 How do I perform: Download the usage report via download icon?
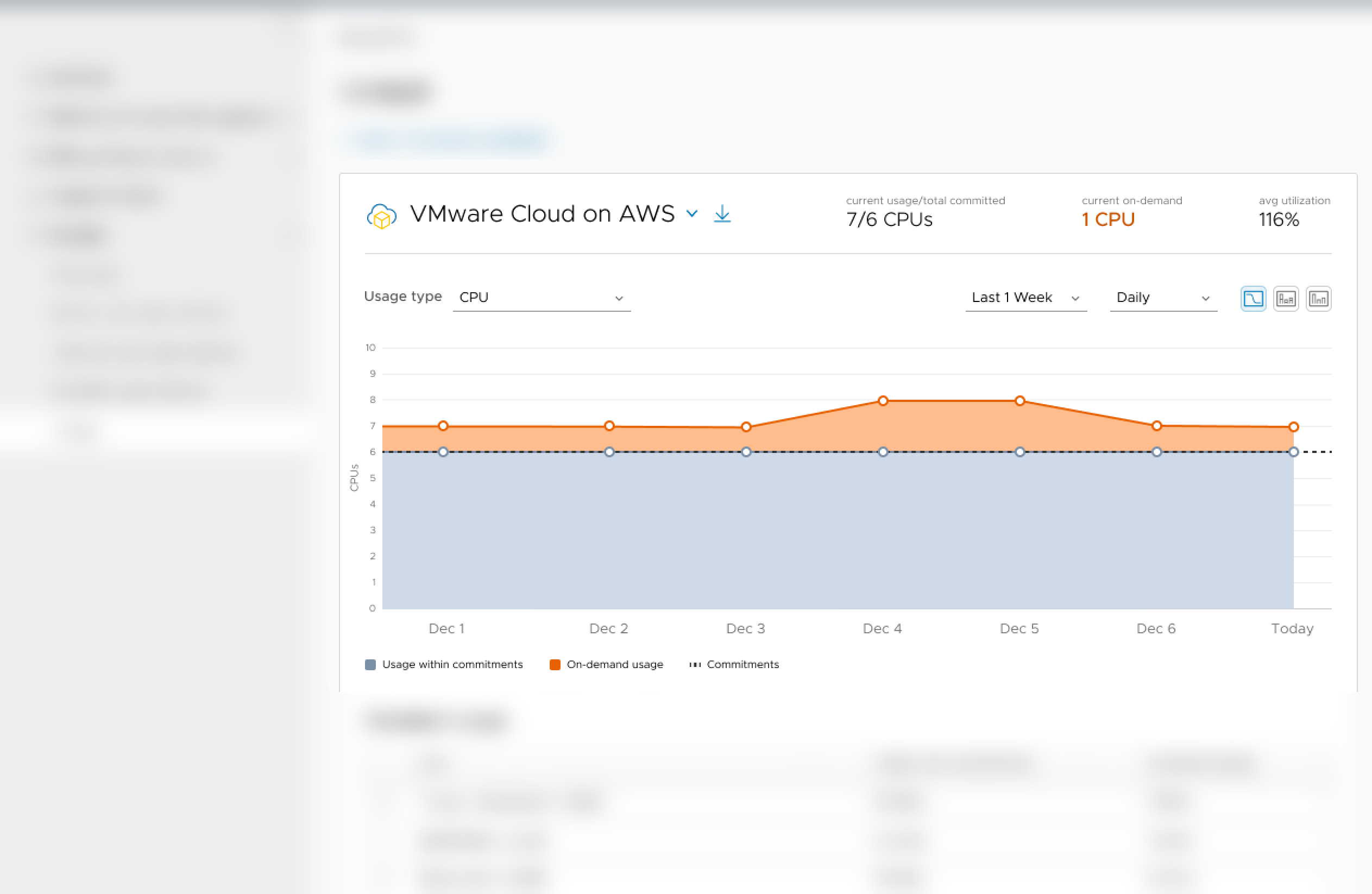pos(722,213)
